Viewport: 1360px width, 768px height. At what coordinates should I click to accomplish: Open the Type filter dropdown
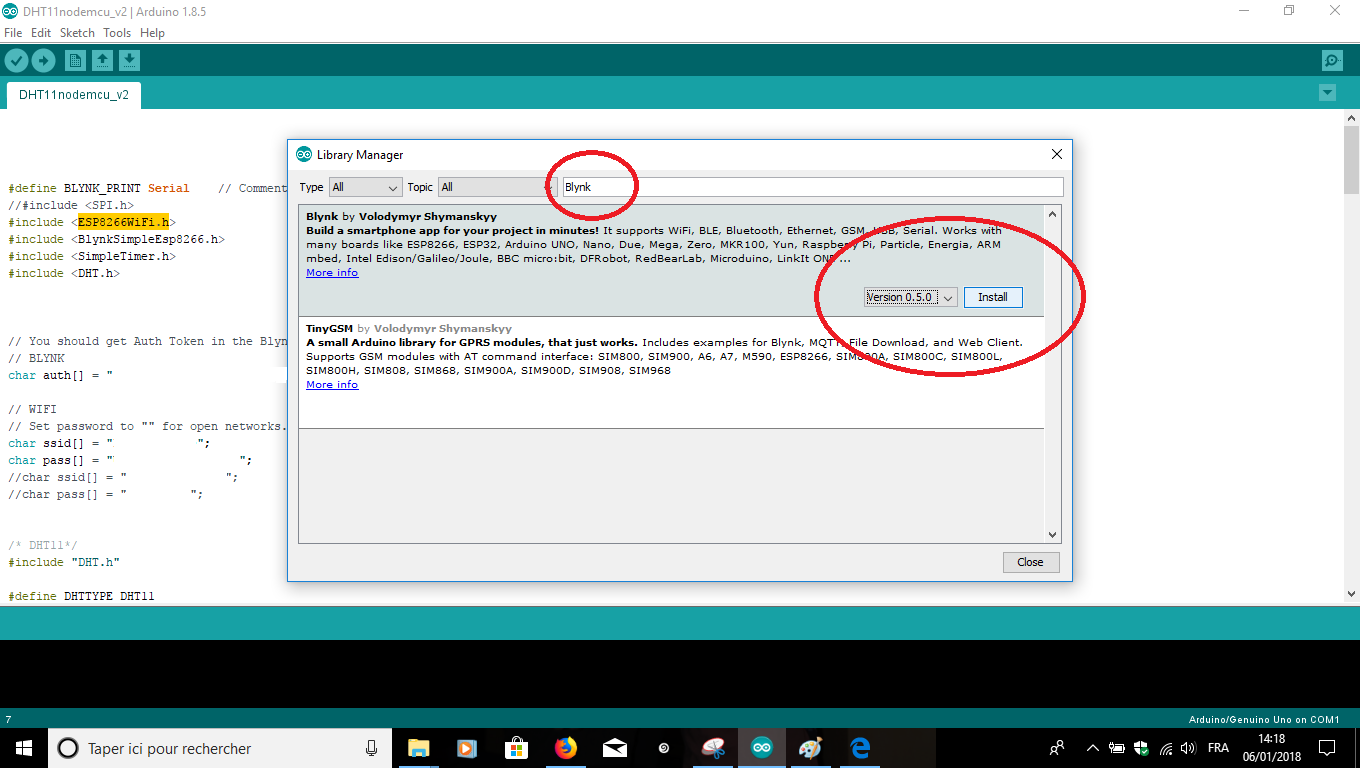click(x=365, y=187)
